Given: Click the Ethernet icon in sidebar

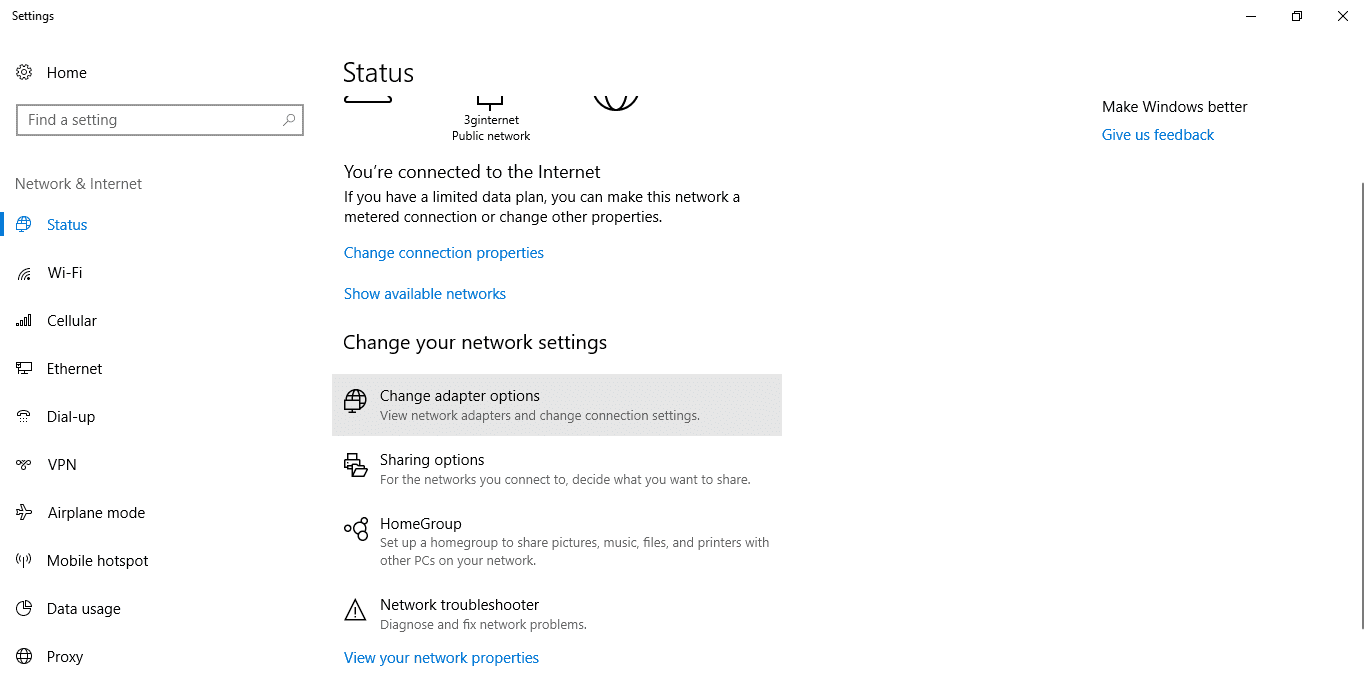Looking at the screenshot, I should 24,369.
